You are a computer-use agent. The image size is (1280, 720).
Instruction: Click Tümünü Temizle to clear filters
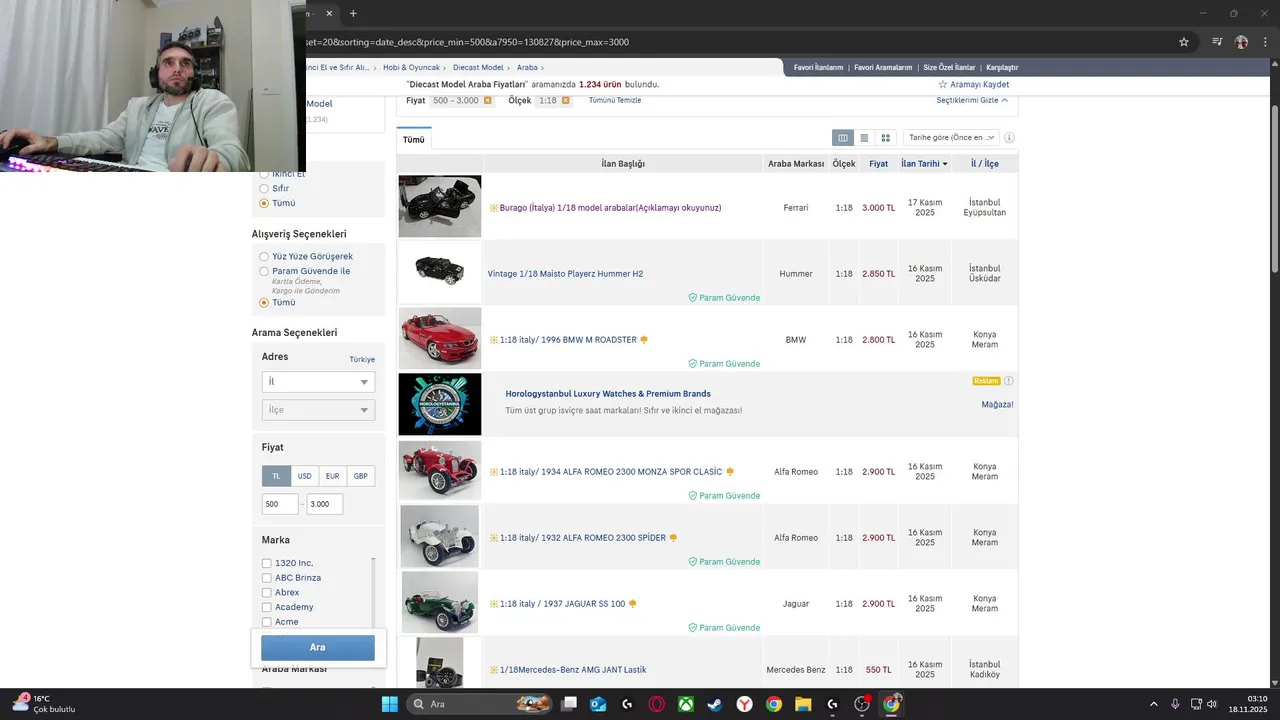pos(615,100)
